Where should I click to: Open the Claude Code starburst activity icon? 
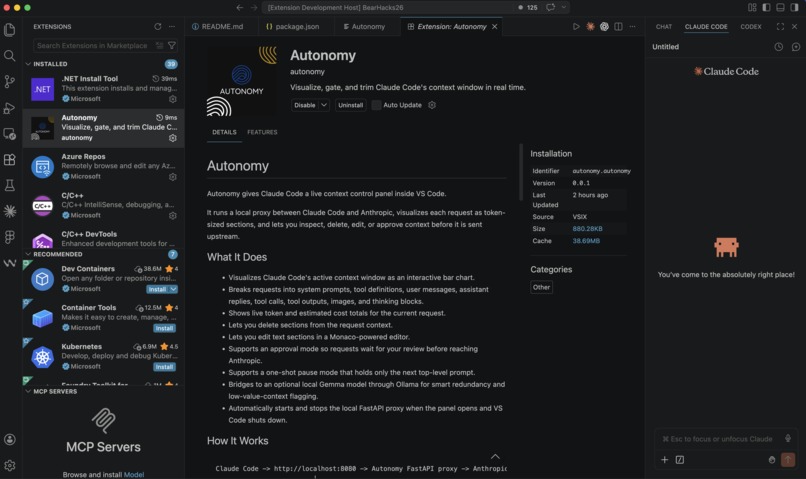tap(10, 211)
